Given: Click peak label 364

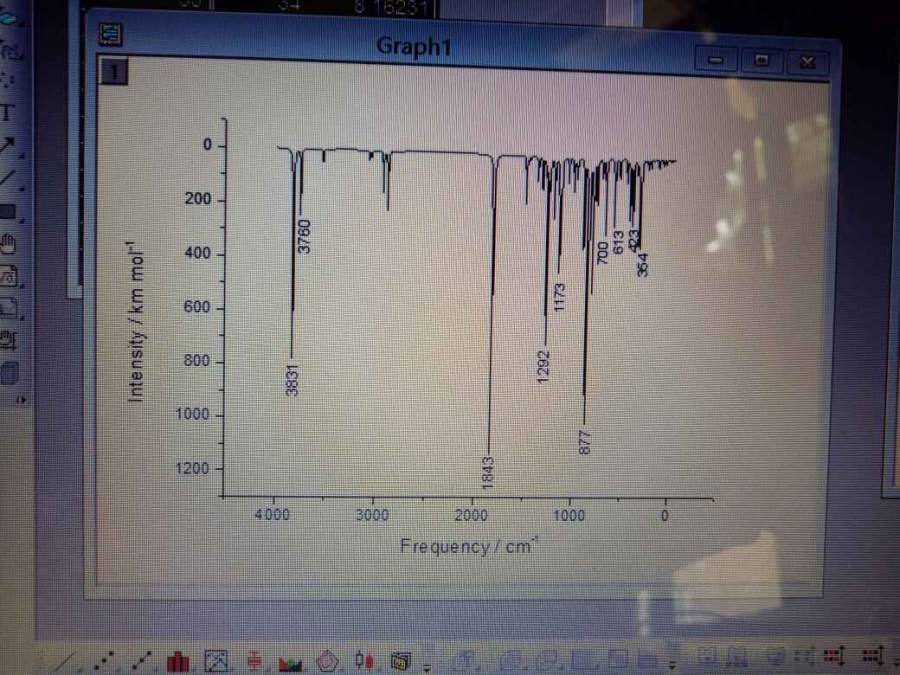Looking at the screenshot, I should [x=643, y=265].
